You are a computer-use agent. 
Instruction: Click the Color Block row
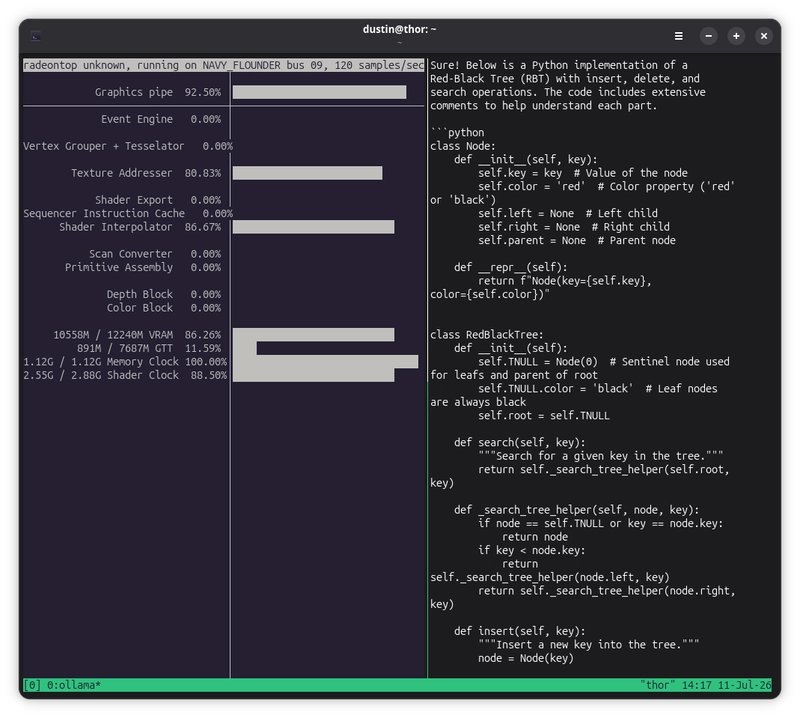point(164,308)
